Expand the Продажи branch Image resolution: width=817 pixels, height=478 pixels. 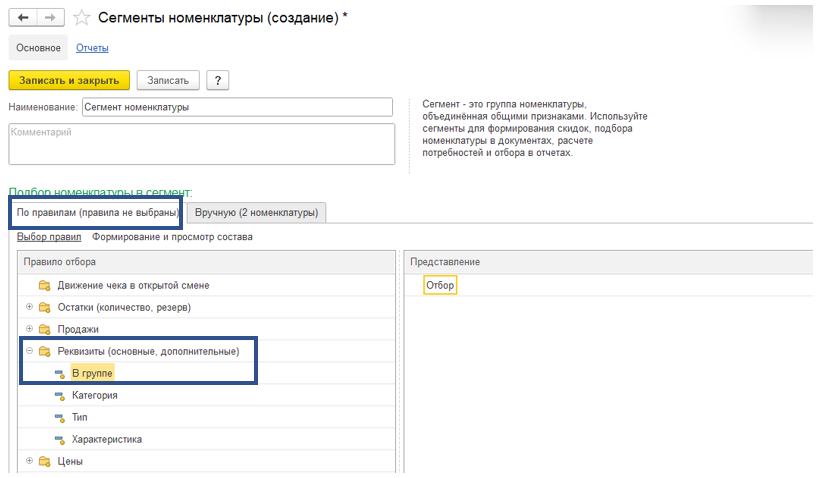click(29, 329)
